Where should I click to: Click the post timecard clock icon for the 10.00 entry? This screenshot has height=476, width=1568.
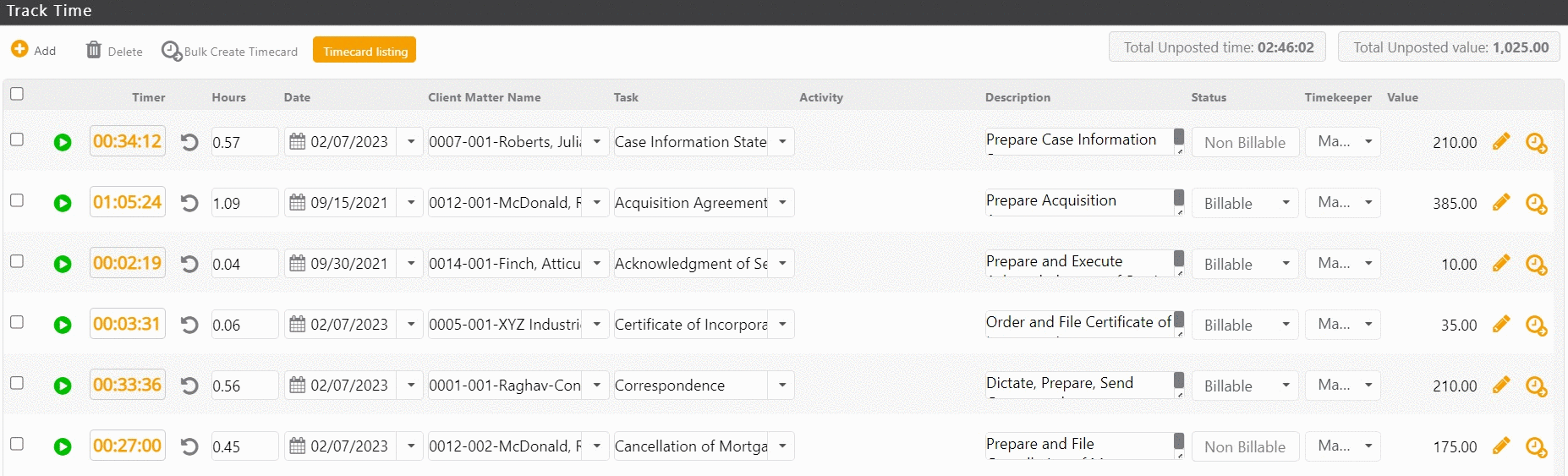1536,265
